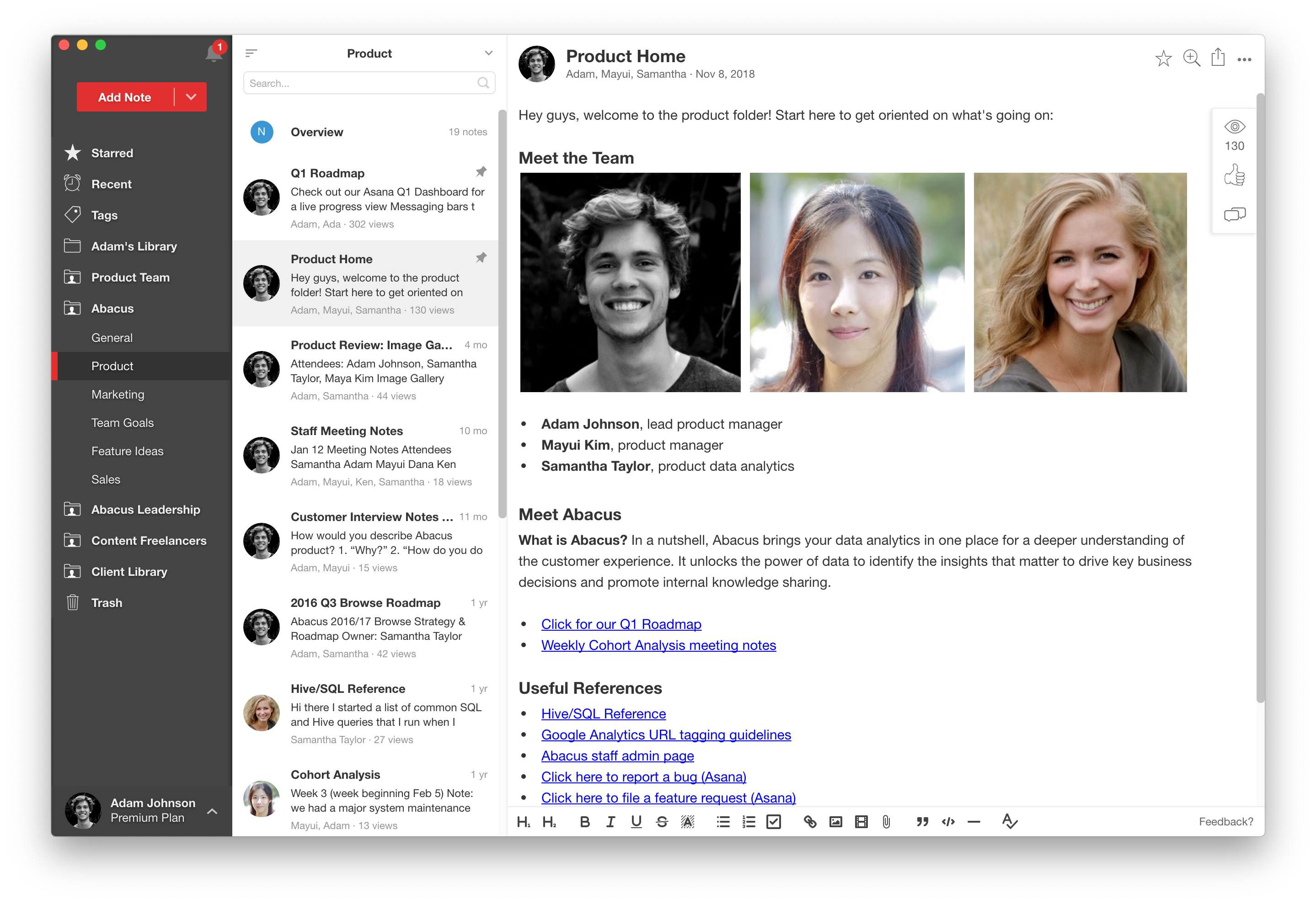Viewport: 1316px width, 904px height.
Task: Click the views eye icon
Action: point(1235,126)
